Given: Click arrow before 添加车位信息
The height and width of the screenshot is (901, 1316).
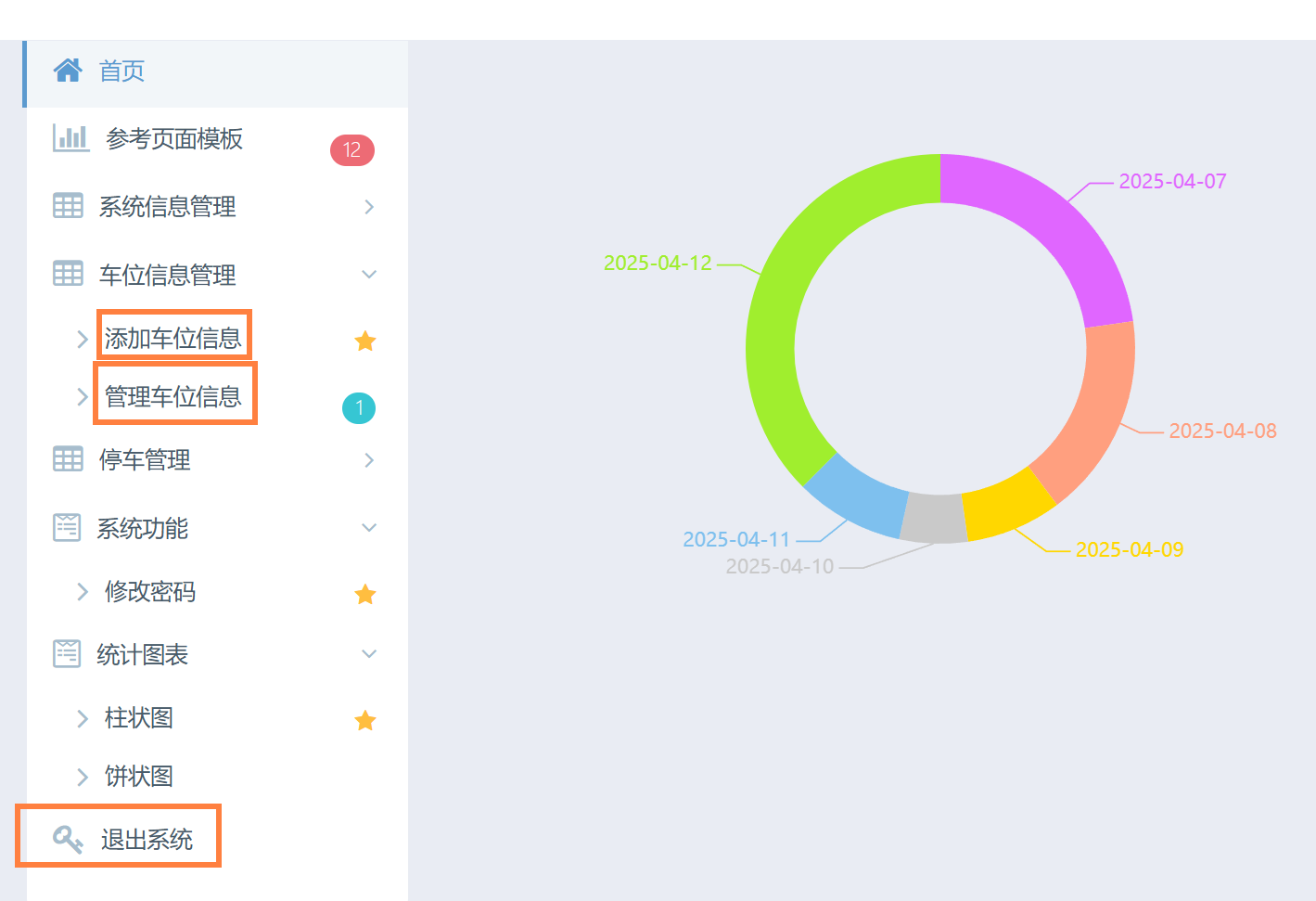Looking at the screenshot, I should (x=83, y=340).
